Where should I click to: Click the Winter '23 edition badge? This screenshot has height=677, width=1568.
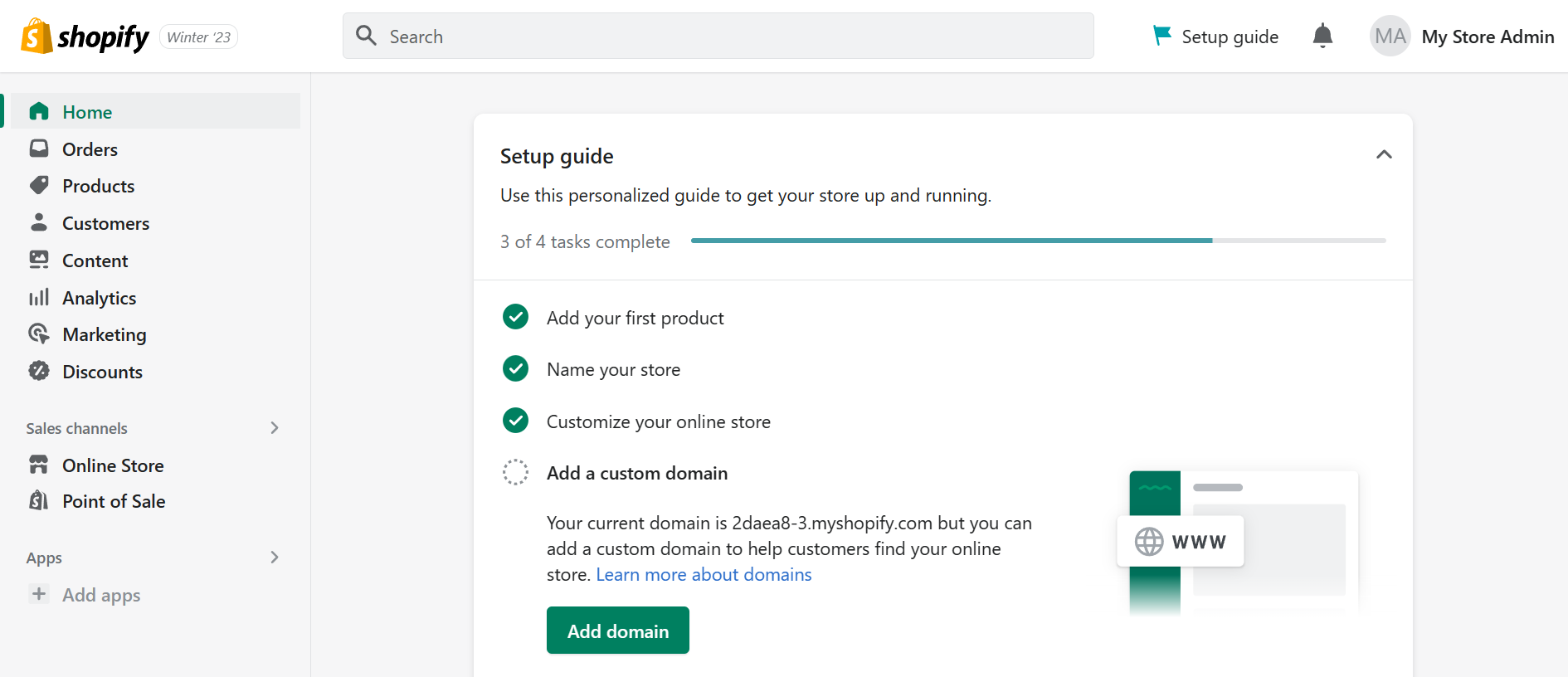[198, 37]
